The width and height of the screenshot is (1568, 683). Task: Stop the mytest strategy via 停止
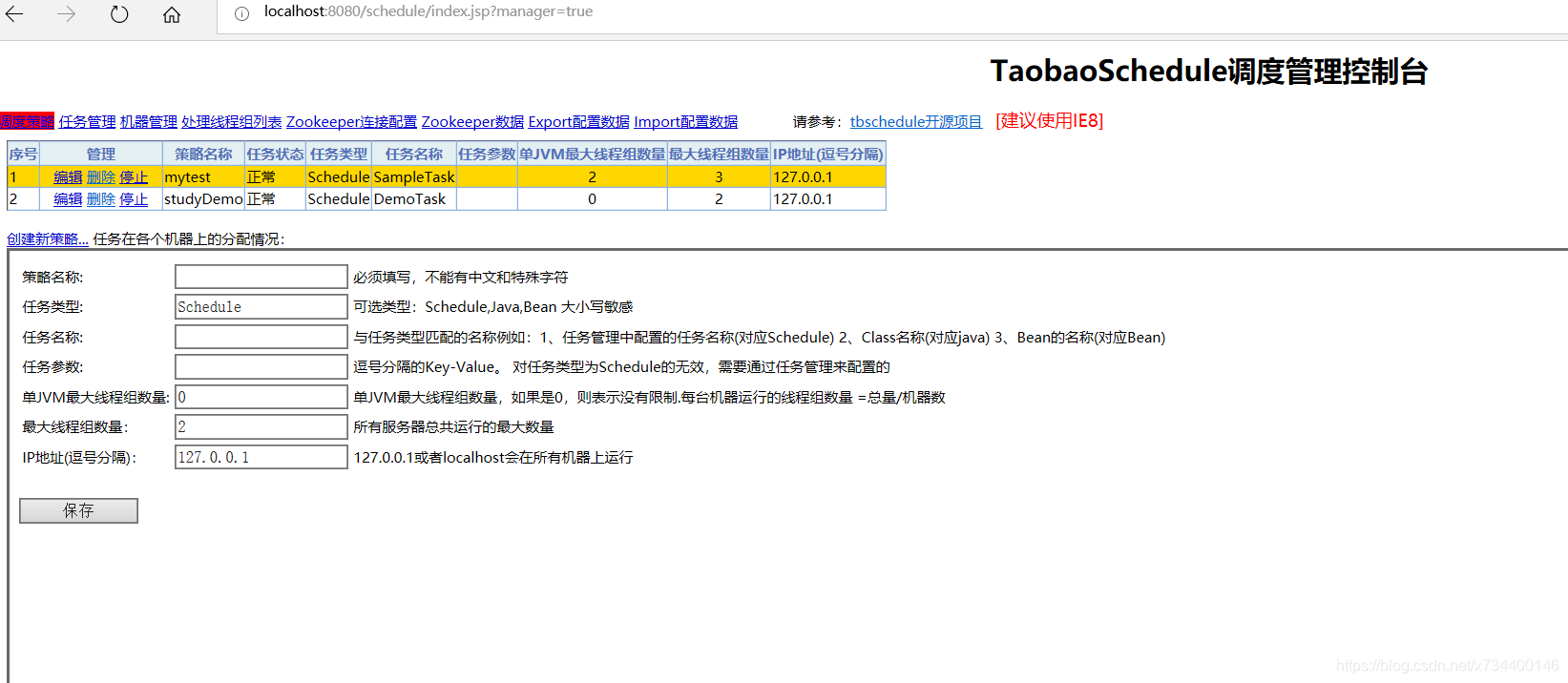[x=134, y=177]
